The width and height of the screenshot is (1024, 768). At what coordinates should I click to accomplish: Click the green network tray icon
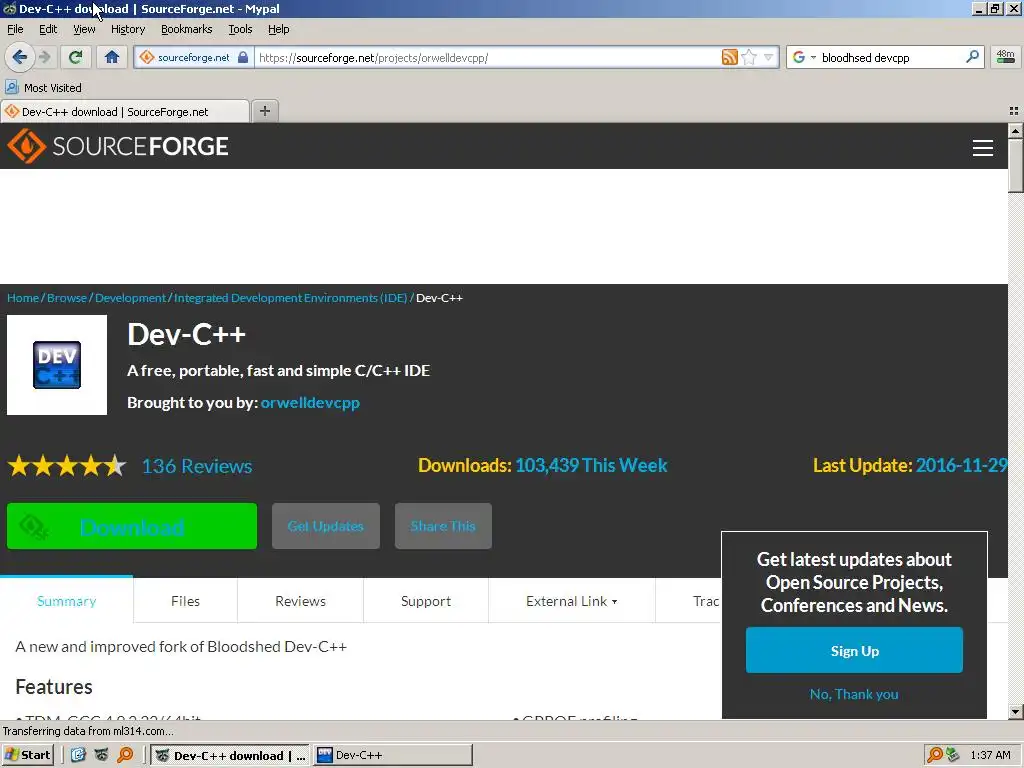[x=953, y=755]
